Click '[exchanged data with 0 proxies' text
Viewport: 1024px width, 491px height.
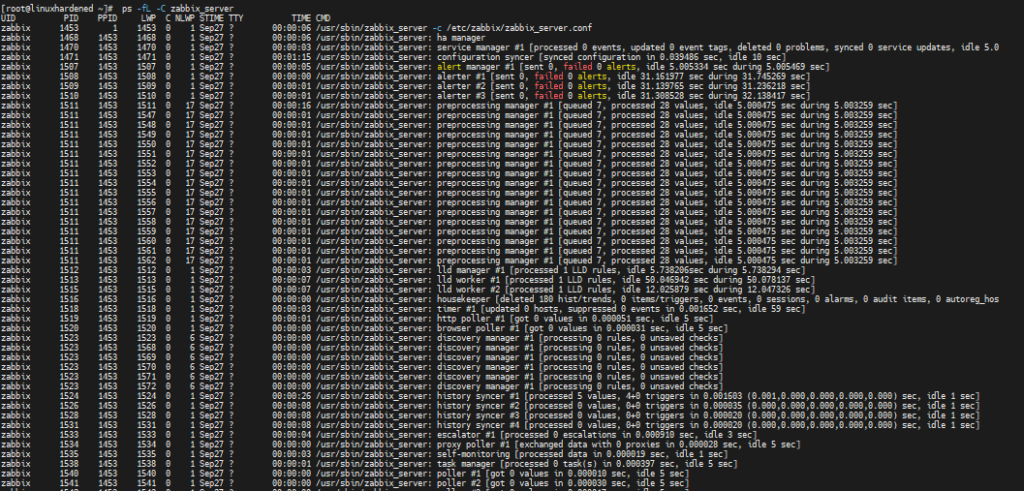click(588, 445)
